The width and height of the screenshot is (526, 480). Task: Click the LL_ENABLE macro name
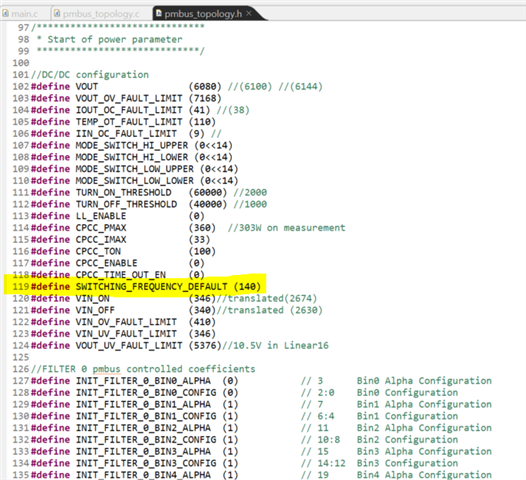[x=101, y=216]
